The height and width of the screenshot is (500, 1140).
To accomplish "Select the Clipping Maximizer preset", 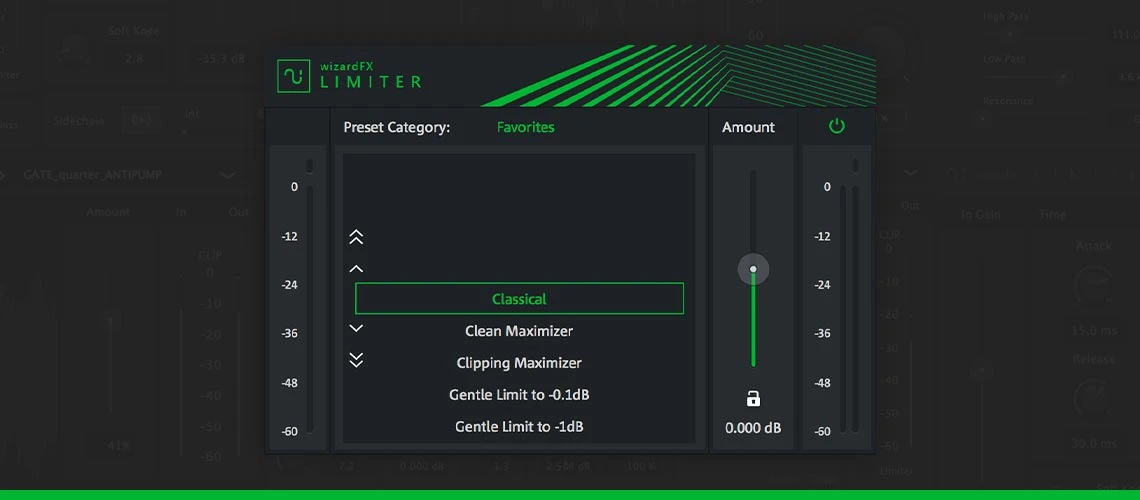I will pos(519,363).
